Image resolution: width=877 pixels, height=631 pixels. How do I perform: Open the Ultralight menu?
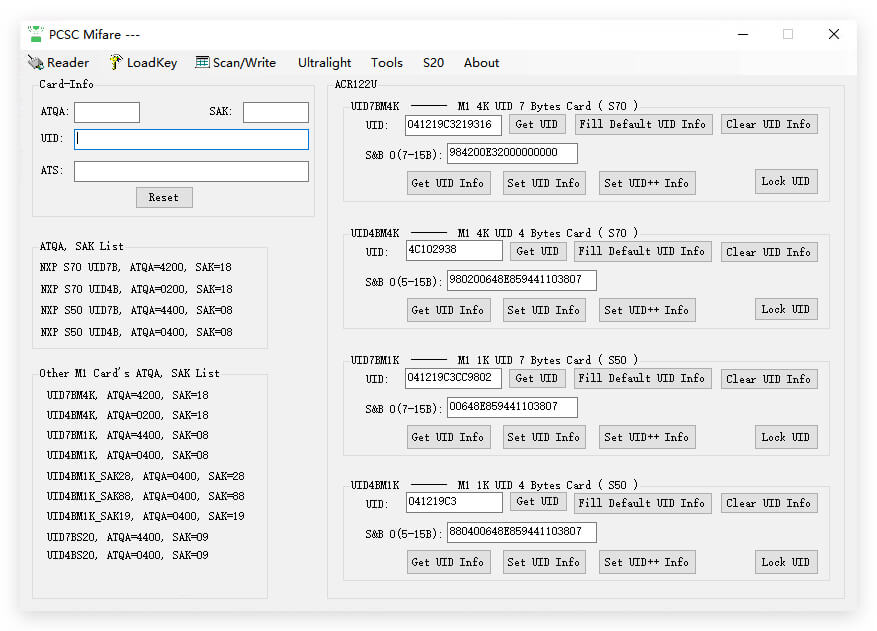tap(324, 63)
